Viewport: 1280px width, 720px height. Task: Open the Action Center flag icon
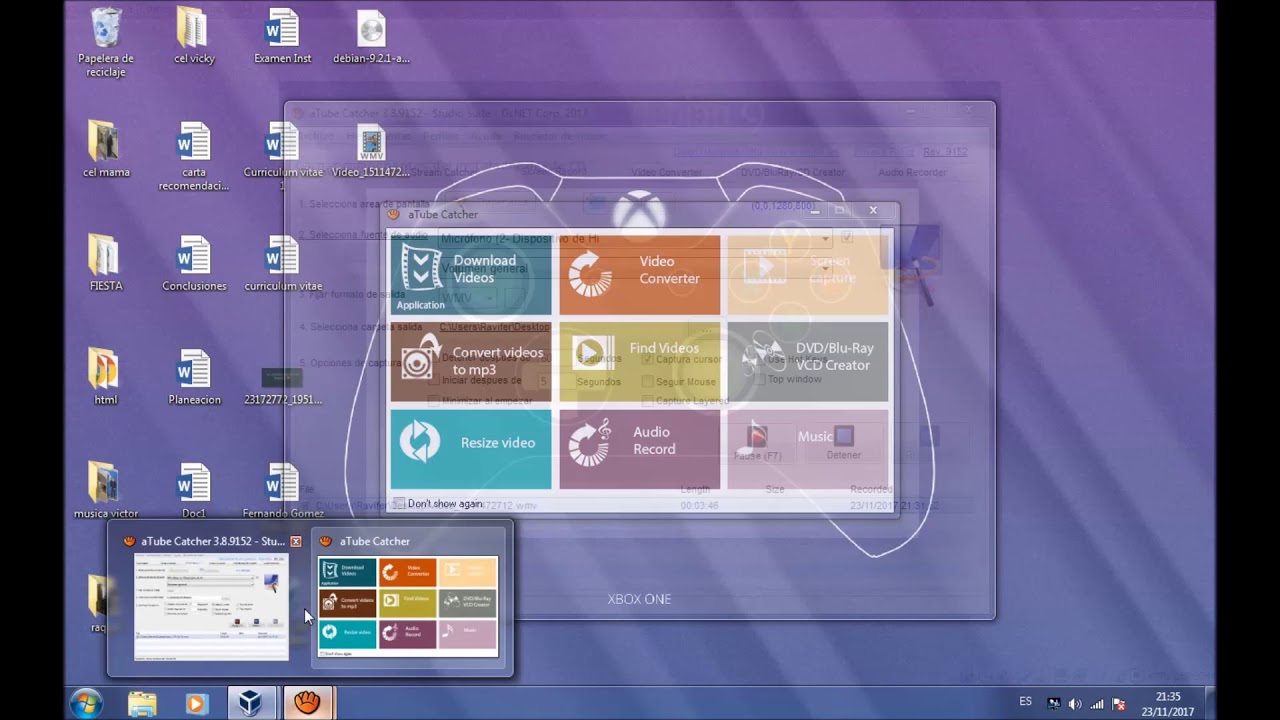click(1120, 703)
